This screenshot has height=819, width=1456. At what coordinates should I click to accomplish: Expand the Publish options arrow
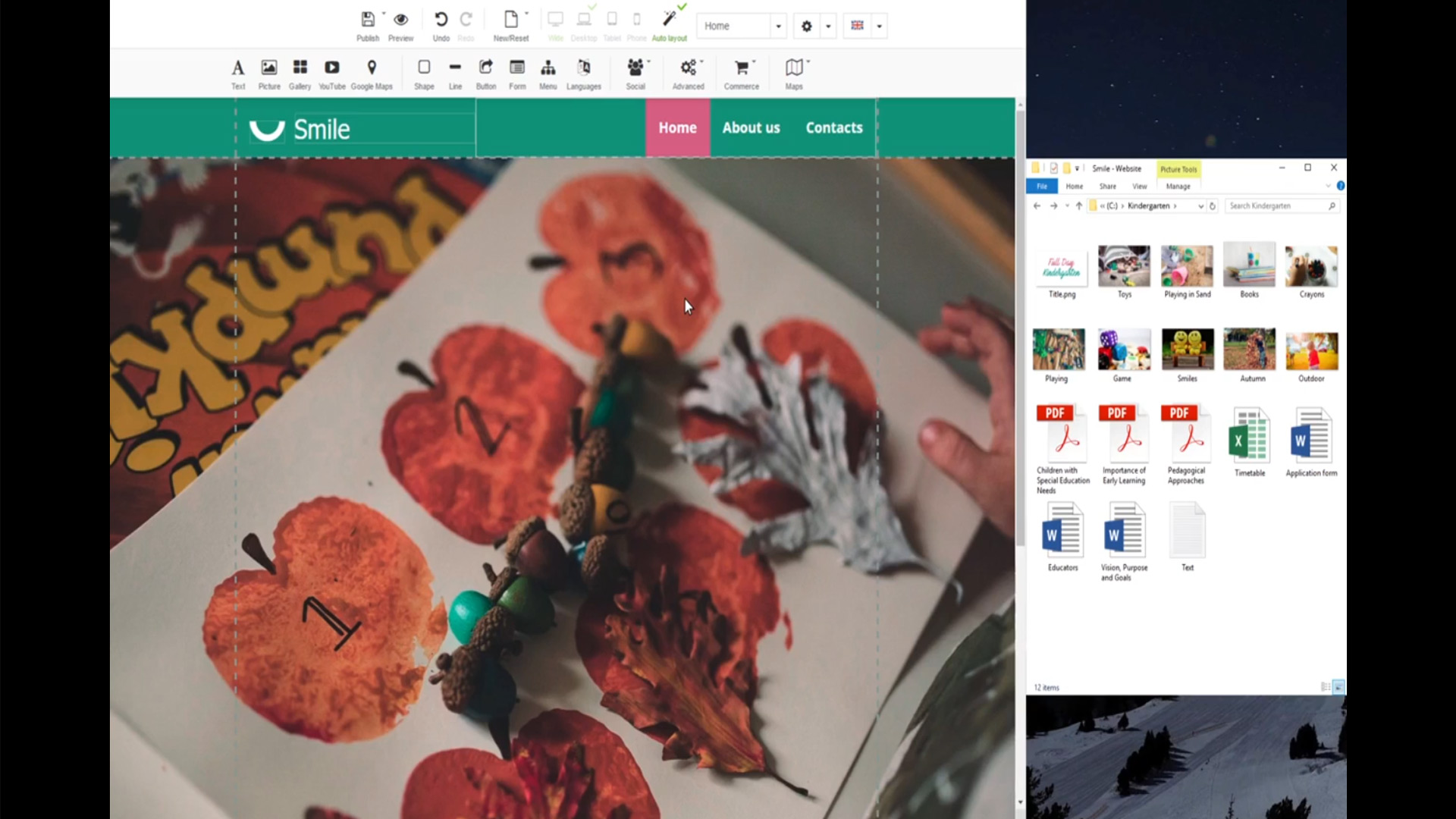pos(383,13)
